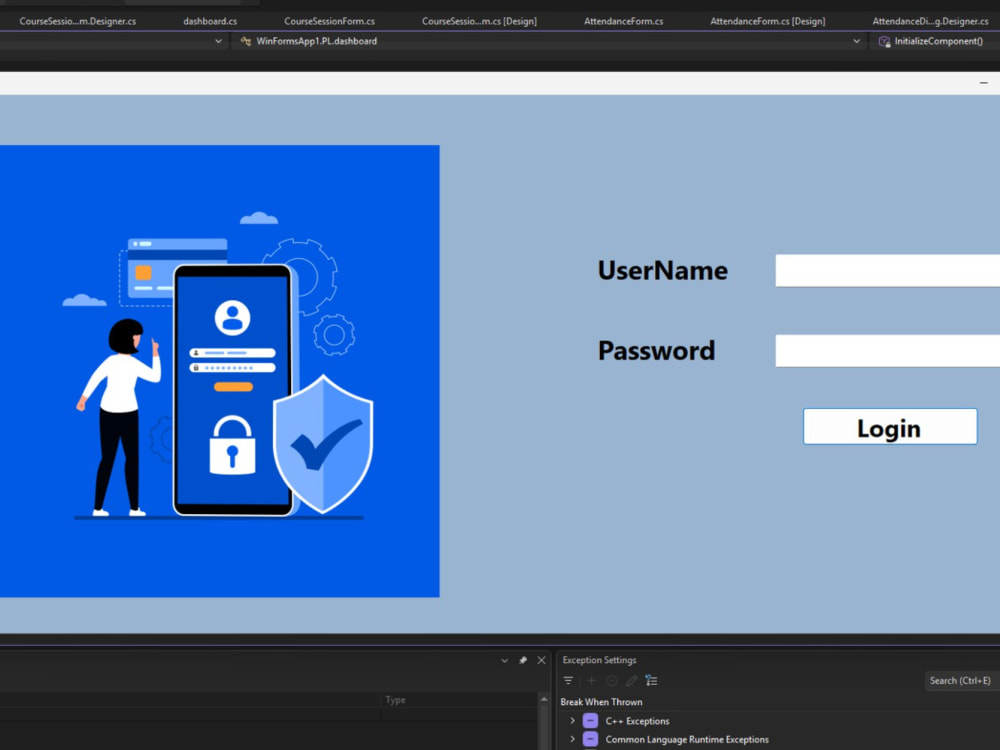Image resolution: width=1000 pixels, height=750 pixels.
Task: Click the remove exception minus icon
Action: (x=612, y=680)
